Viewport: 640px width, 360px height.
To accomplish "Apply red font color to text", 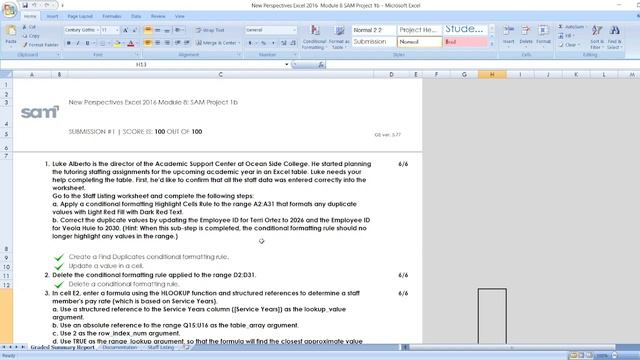I will tap(131, 43).
